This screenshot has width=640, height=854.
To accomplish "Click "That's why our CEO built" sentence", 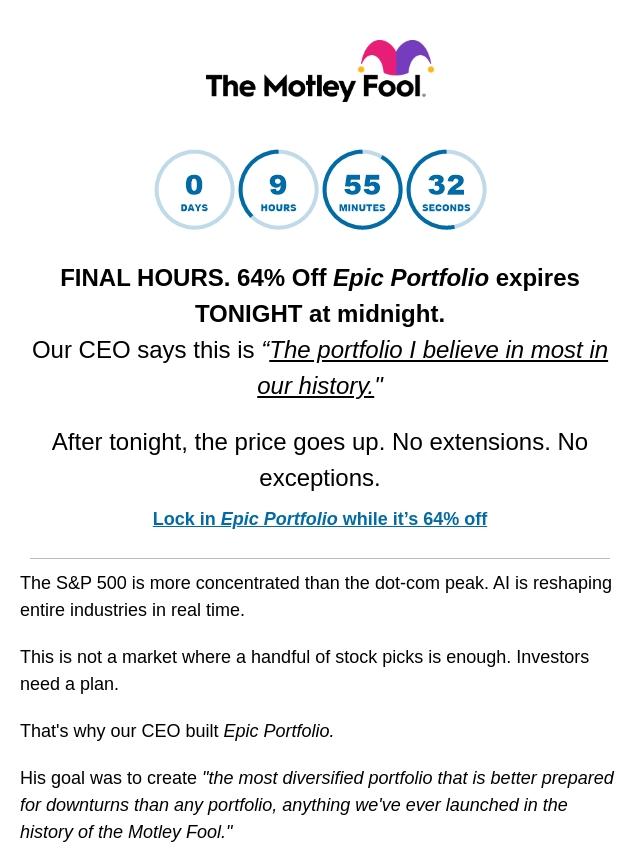I will [x=120, y=731].
